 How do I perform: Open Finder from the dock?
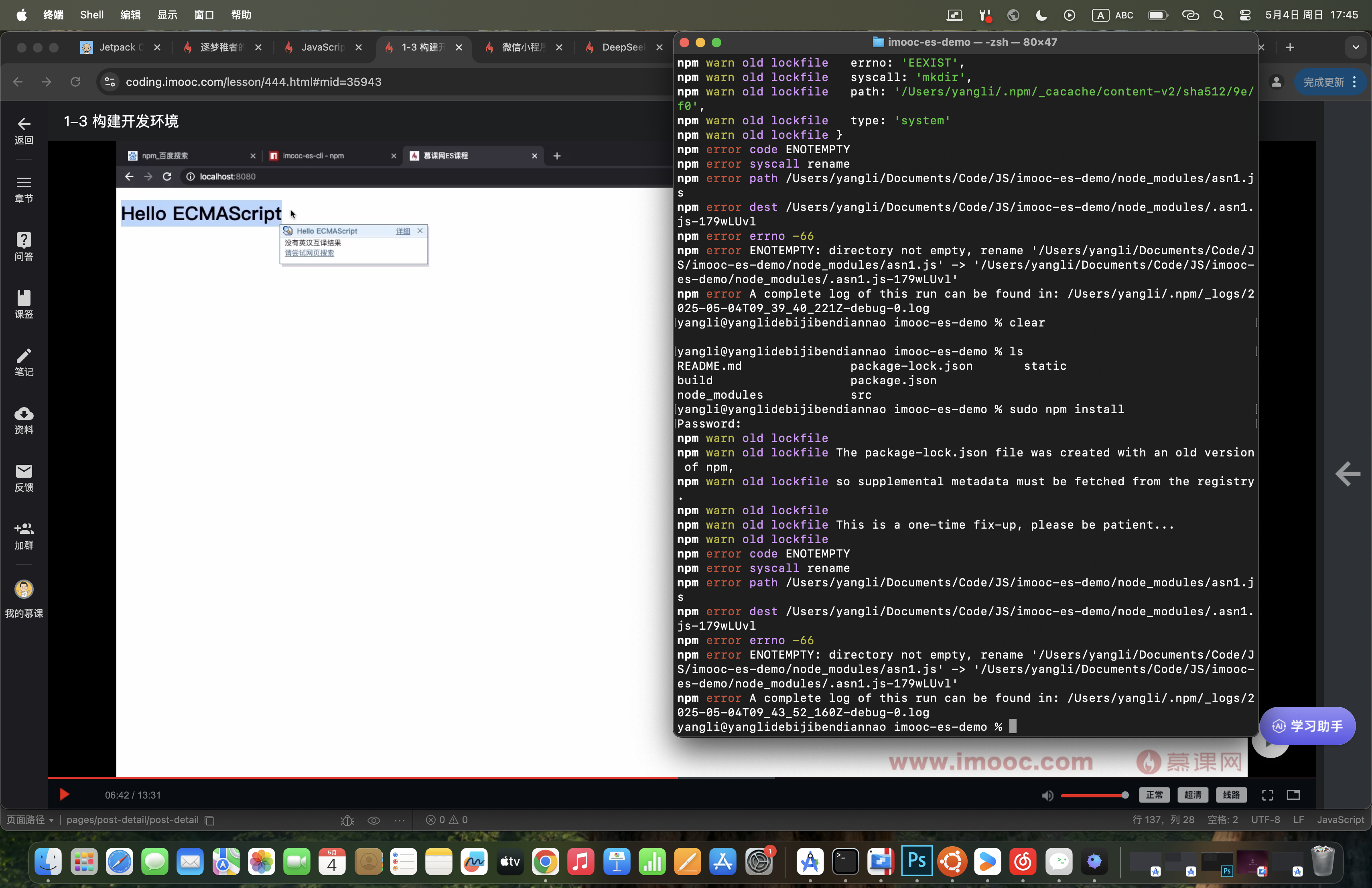[x=49, y=862]
